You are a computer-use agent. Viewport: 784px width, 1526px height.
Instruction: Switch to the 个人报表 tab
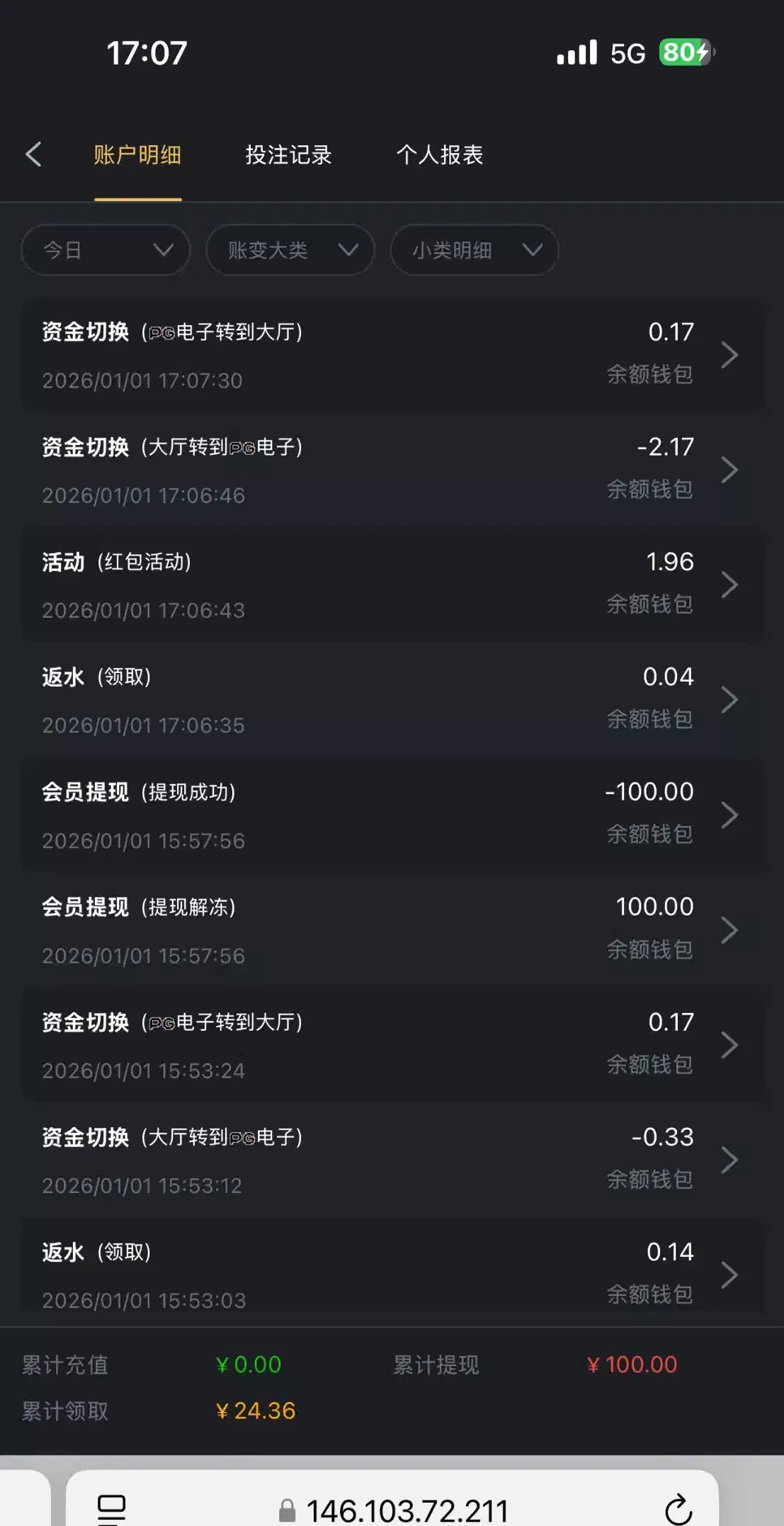[x=439, y=154]
